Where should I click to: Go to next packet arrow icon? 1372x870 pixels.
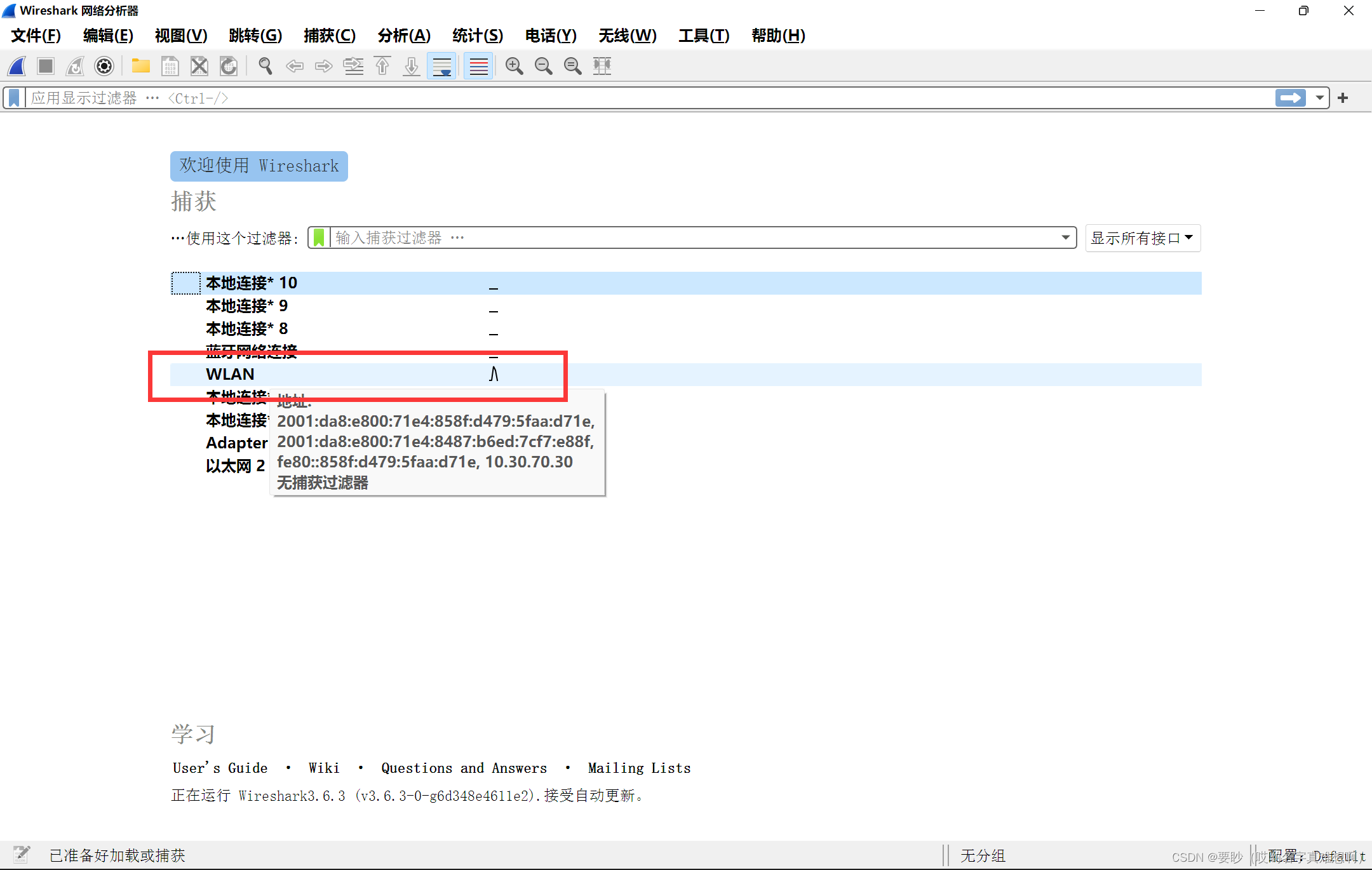(x=324, y=66)
